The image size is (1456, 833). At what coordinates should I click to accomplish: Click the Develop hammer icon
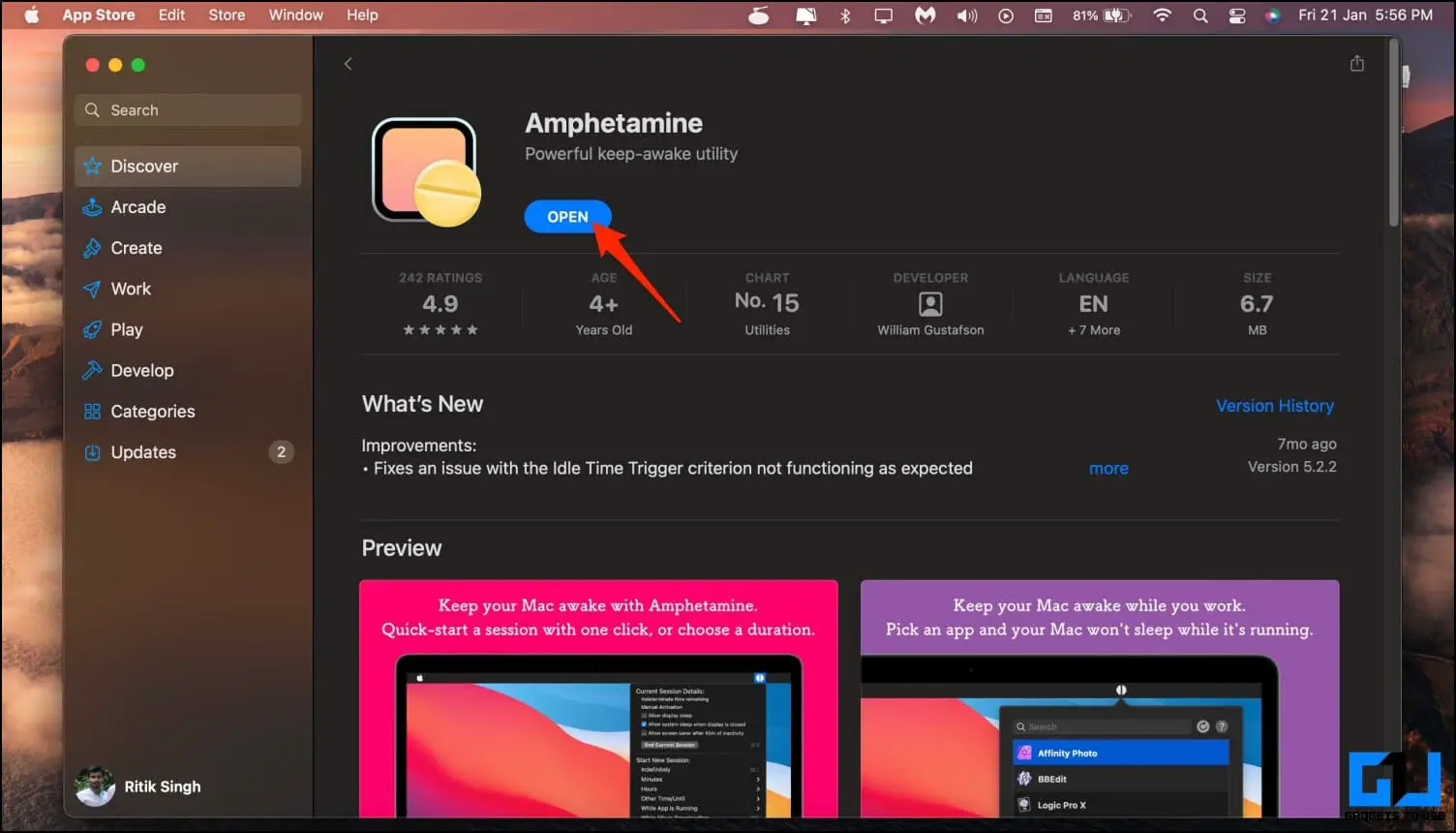[92, 370]
